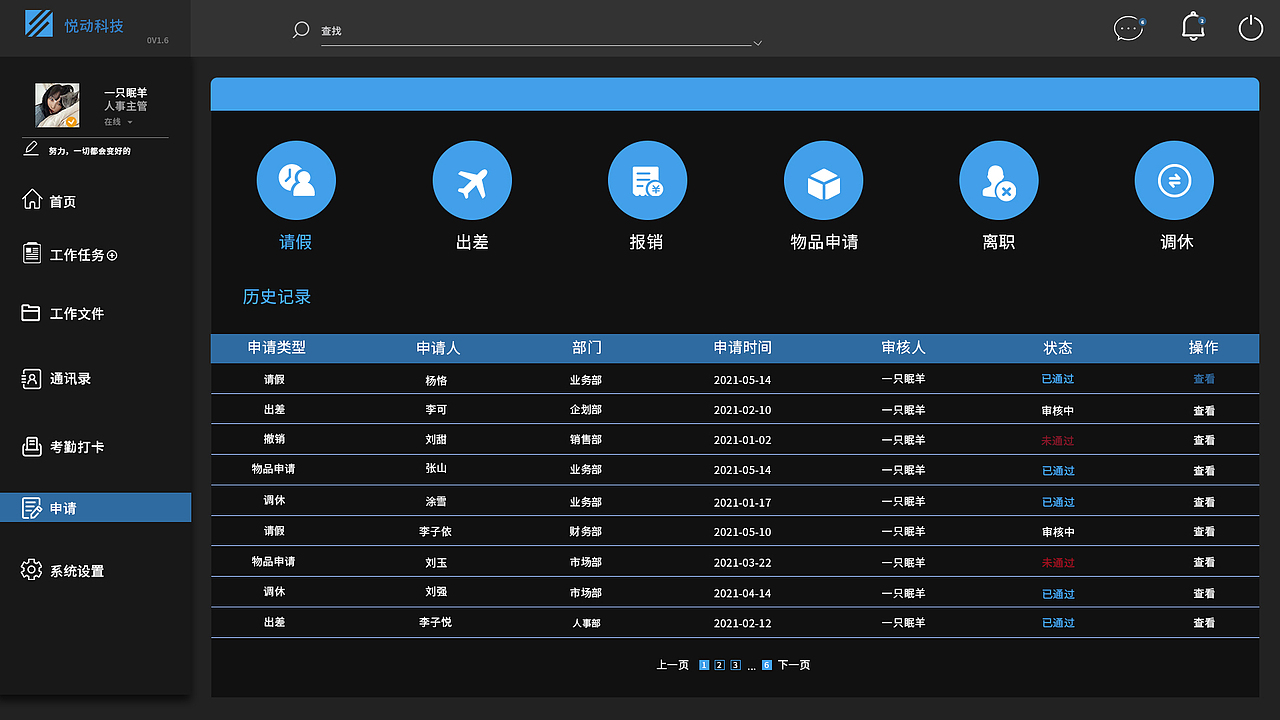The height and width of the screenshot is (720, 1280).
Task: Click the user avatar thumbnail in sidebar
Action: 57,104
